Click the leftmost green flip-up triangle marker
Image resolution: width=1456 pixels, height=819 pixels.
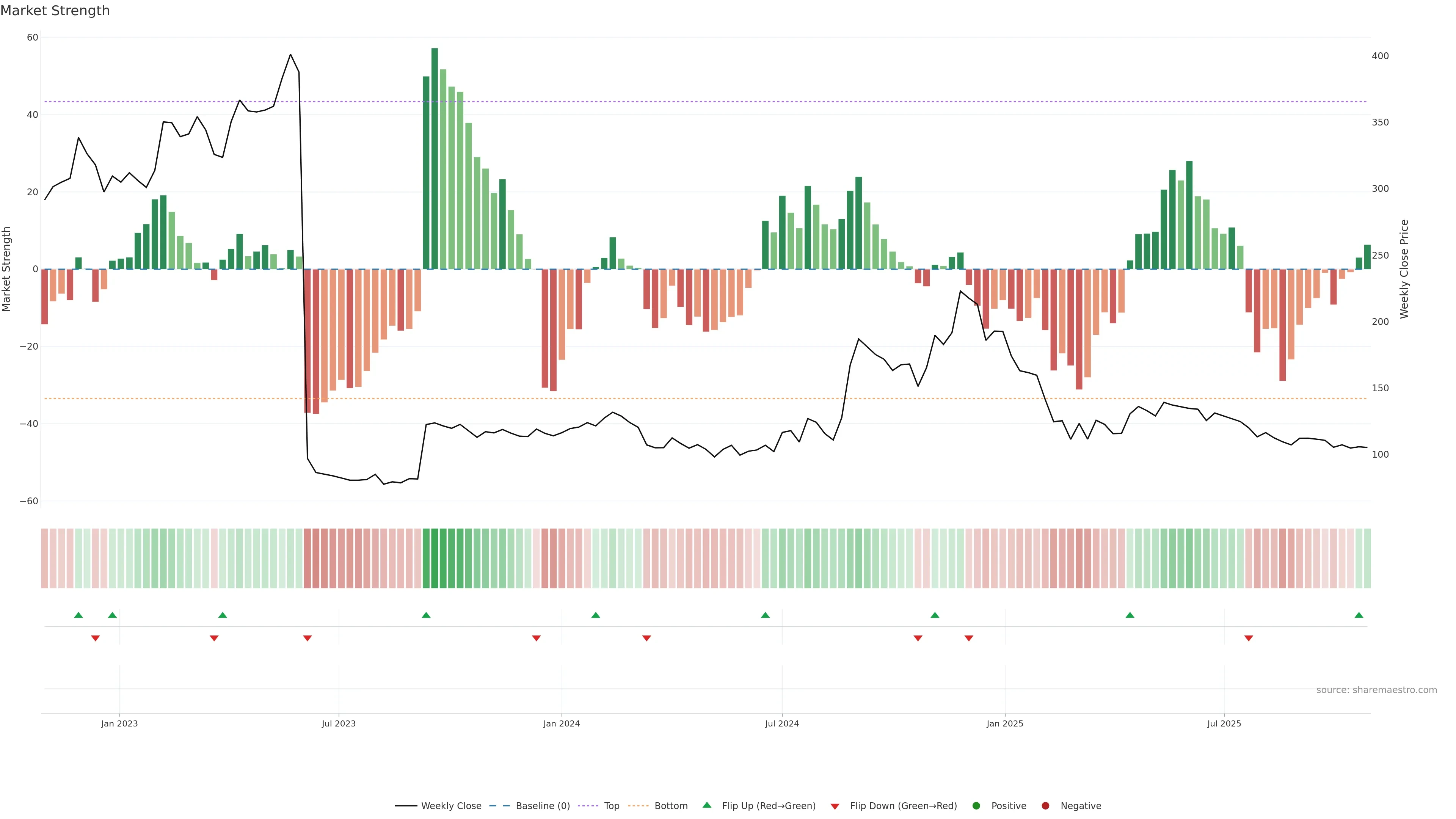[x=78, y=615]
